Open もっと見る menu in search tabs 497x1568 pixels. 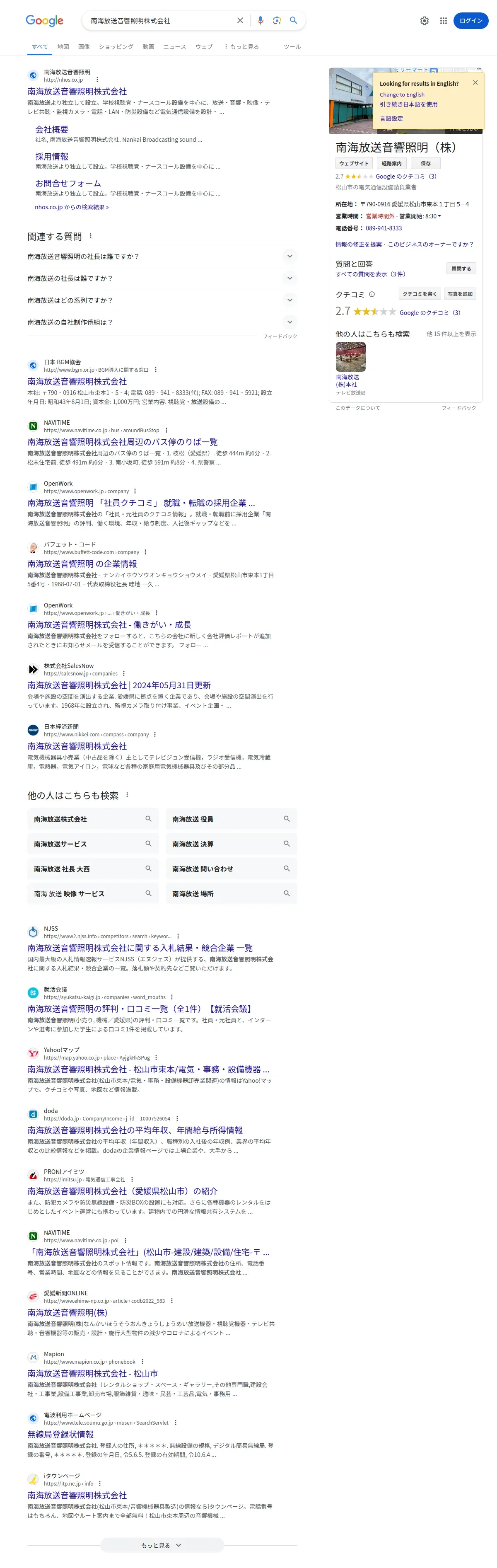(x=241, y=47)
